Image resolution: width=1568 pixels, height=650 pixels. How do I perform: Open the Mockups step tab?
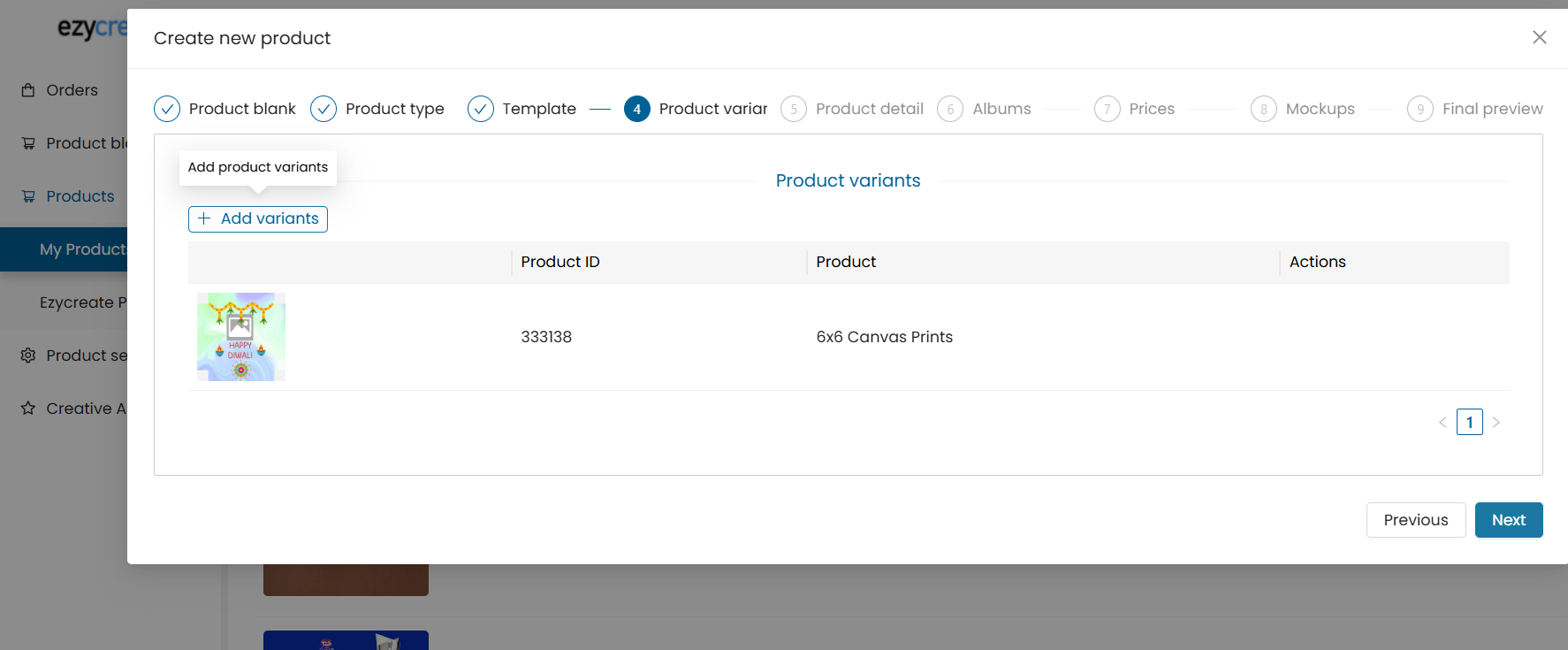(x=1303, y=109)
